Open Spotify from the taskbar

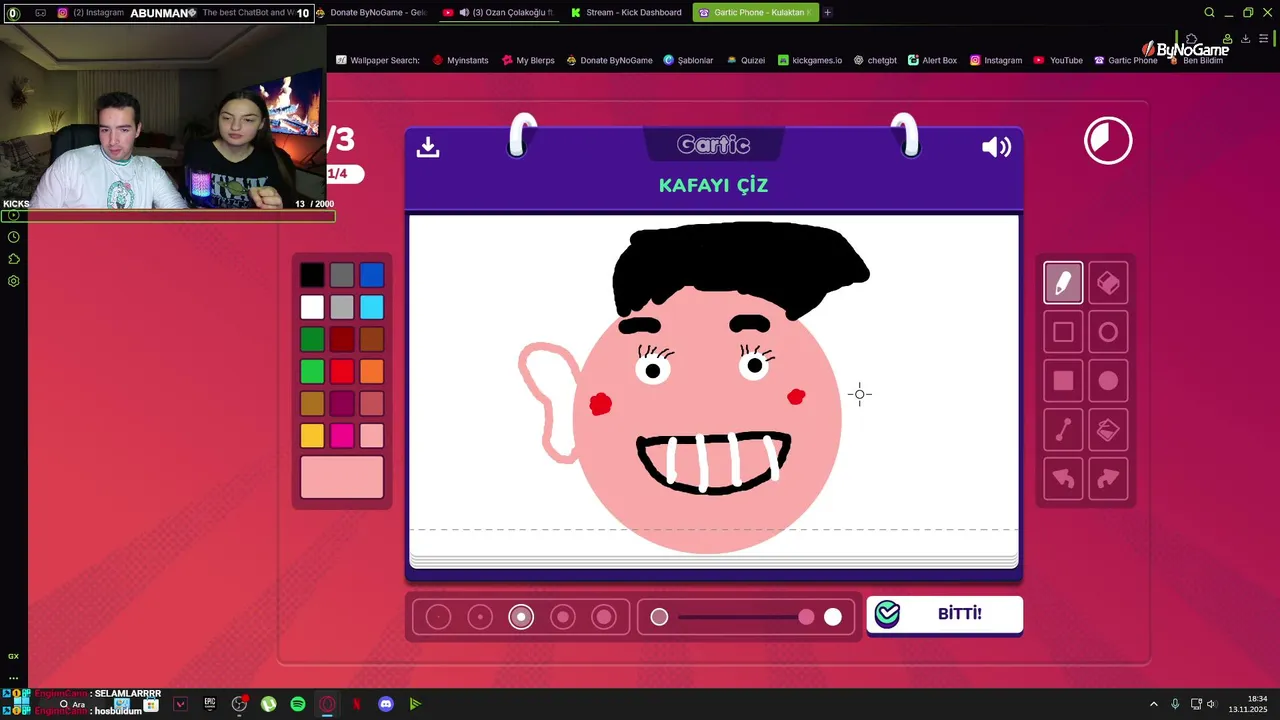[x=298, y=704]
